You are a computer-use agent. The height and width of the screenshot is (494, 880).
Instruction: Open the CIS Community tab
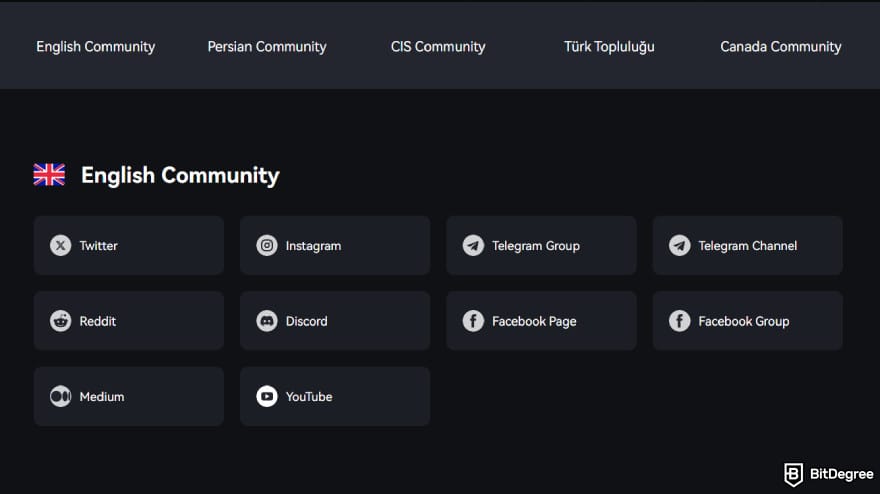[x=438, y=47]
